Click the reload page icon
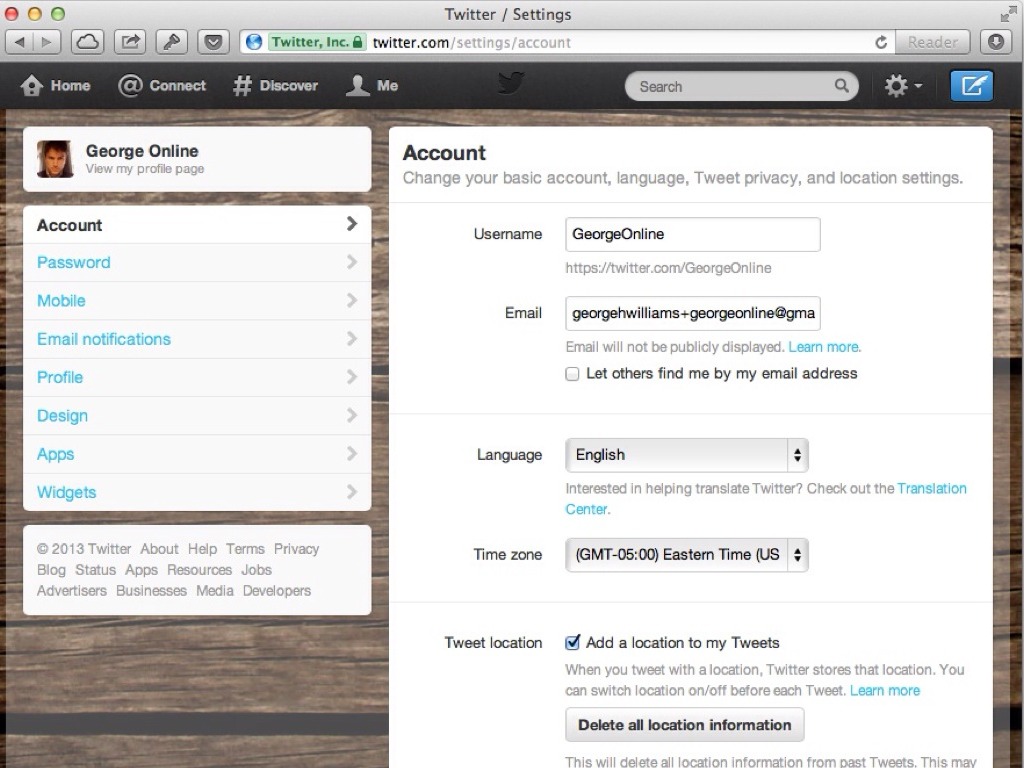The width and height of the screenshot is (1024, 768). [x=880, y=42]
